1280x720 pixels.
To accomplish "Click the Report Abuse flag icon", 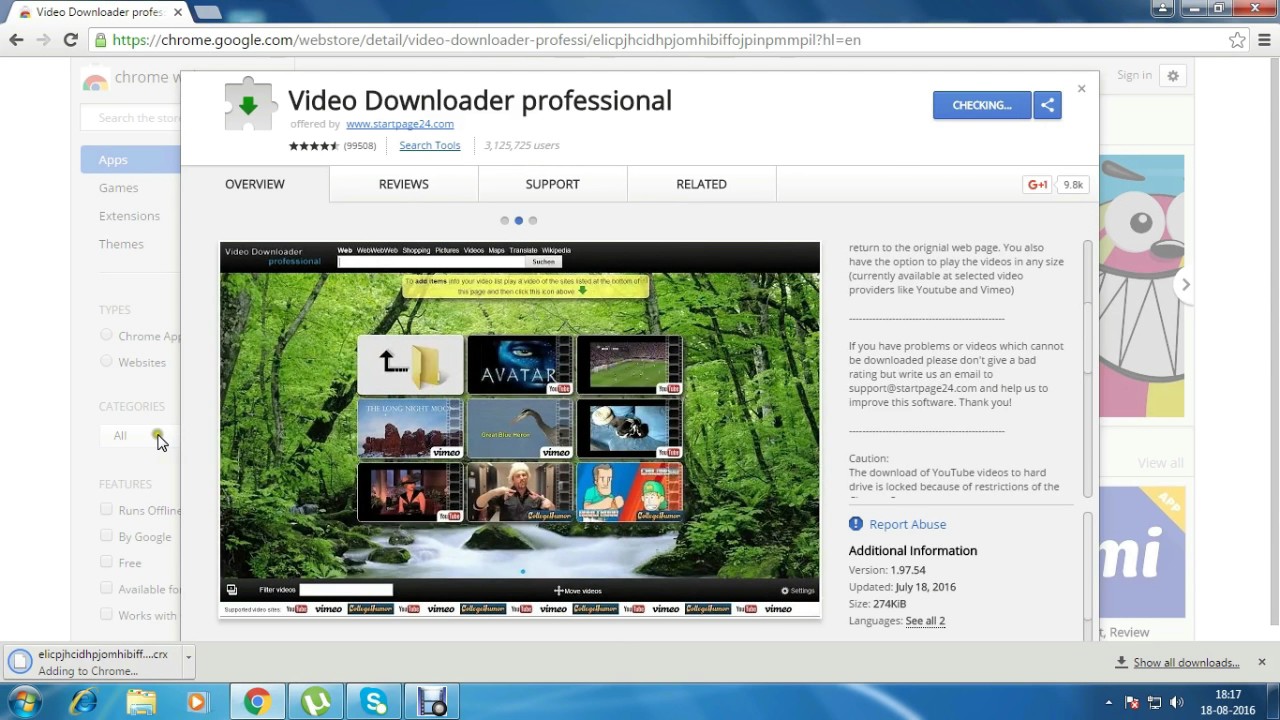I will tap(856, 524).
